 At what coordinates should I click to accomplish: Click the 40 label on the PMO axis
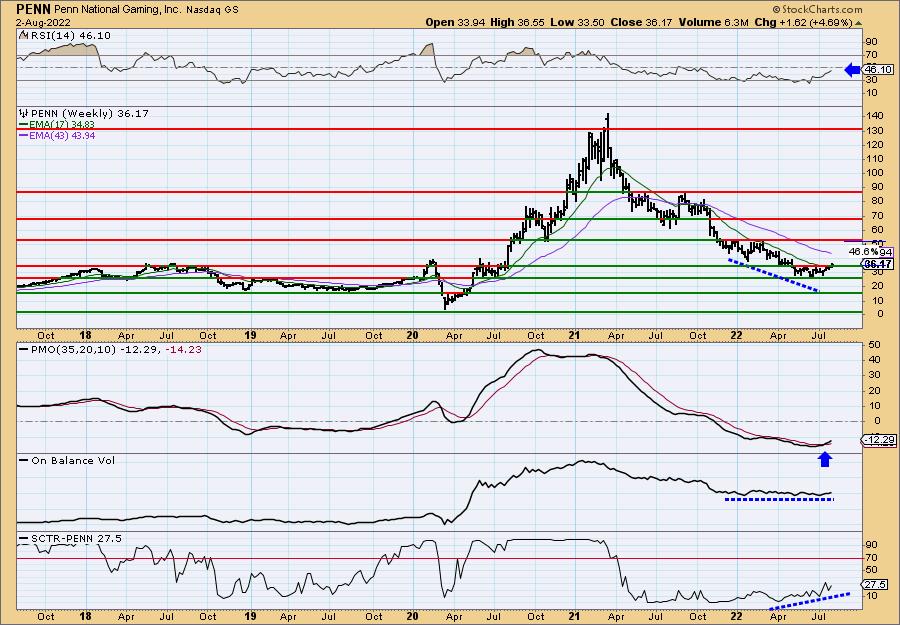pos(875,360)
